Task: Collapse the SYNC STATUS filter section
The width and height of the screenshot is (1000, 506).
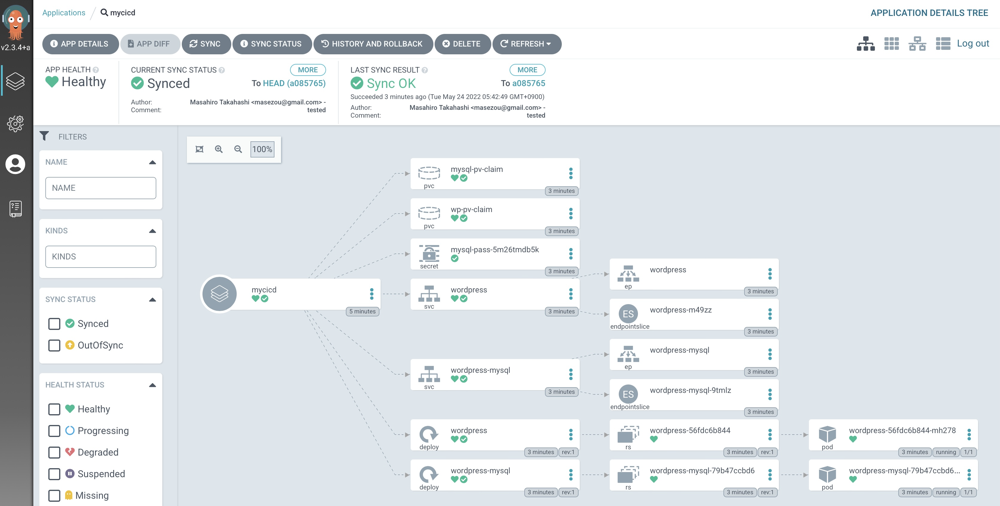Action: coord(152,299)
